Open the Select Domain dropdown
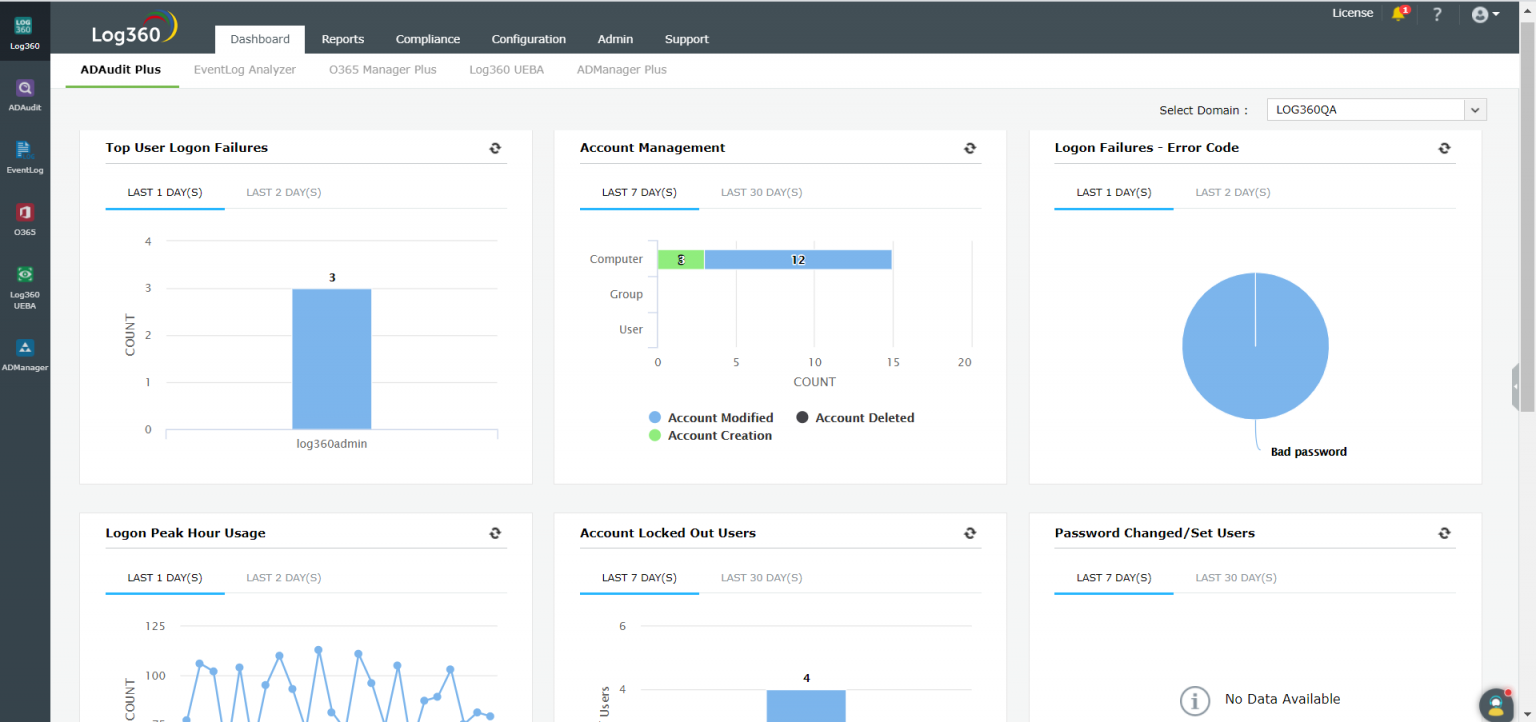 tap(1376, 110)
